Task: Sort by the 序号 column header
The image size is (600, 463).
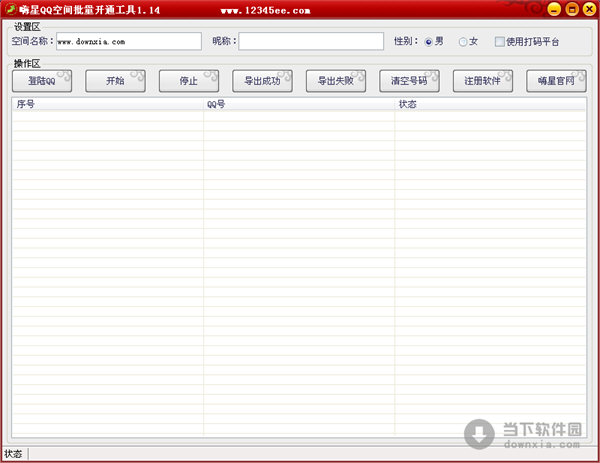Action: pos(108,104)
